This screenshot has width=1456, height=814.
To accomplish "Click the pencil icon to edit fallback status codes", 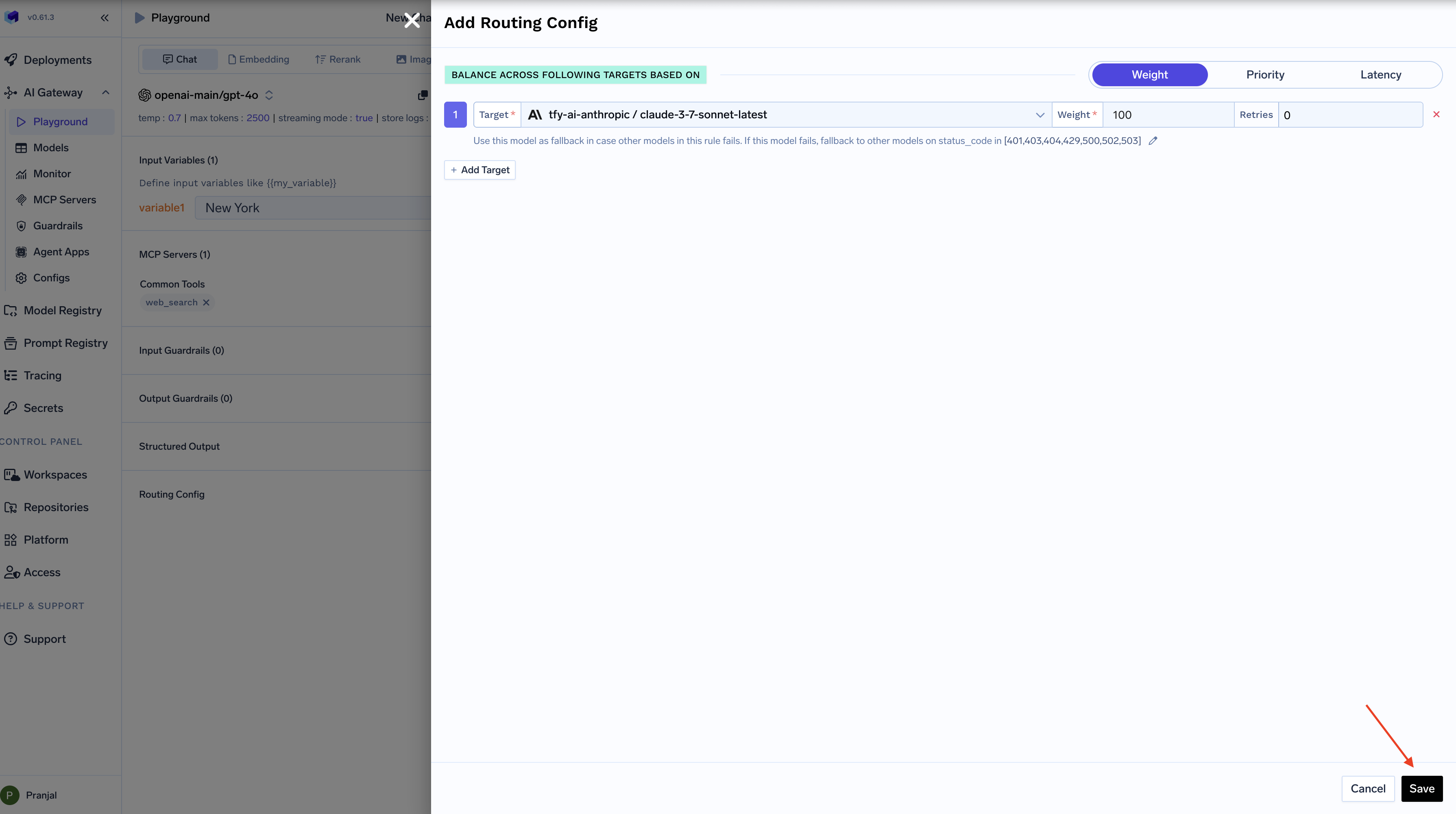I will pos(1153,141).
